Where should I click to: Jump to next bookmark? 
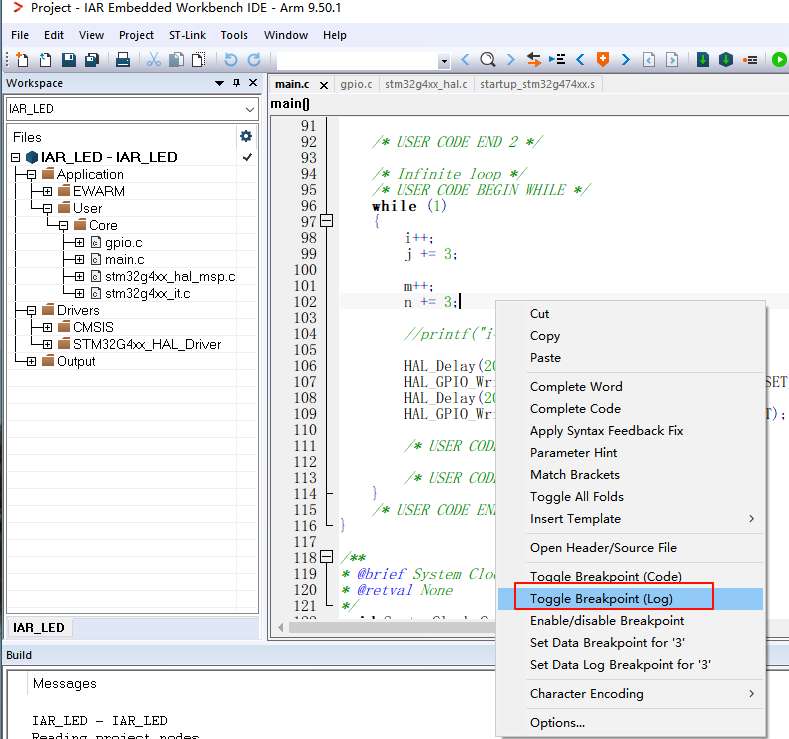pos(625,60)
